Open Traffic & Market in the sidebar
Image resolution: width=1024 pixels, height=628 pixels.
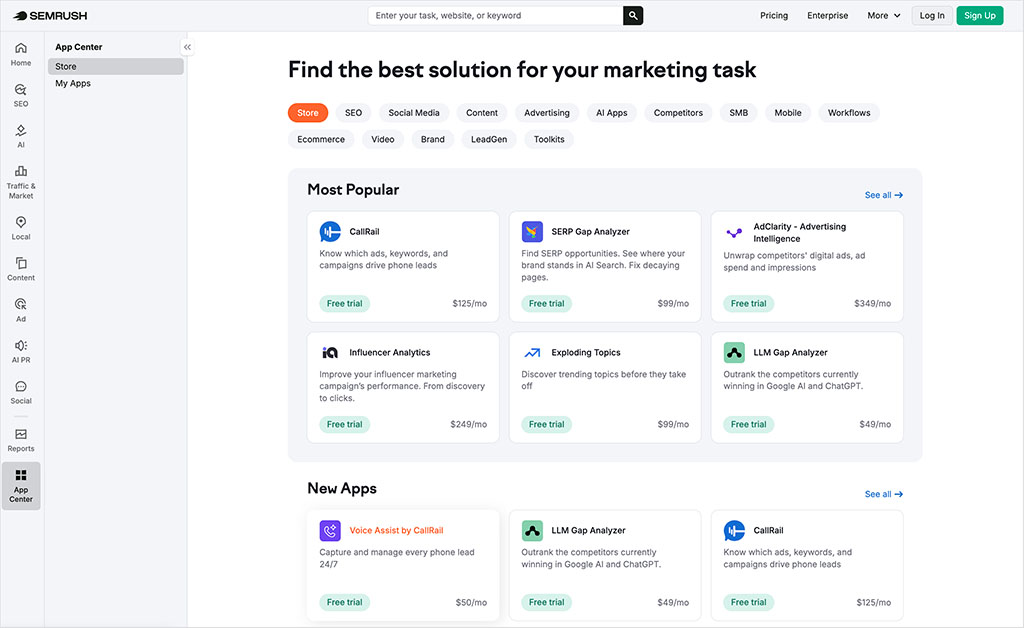21,182
